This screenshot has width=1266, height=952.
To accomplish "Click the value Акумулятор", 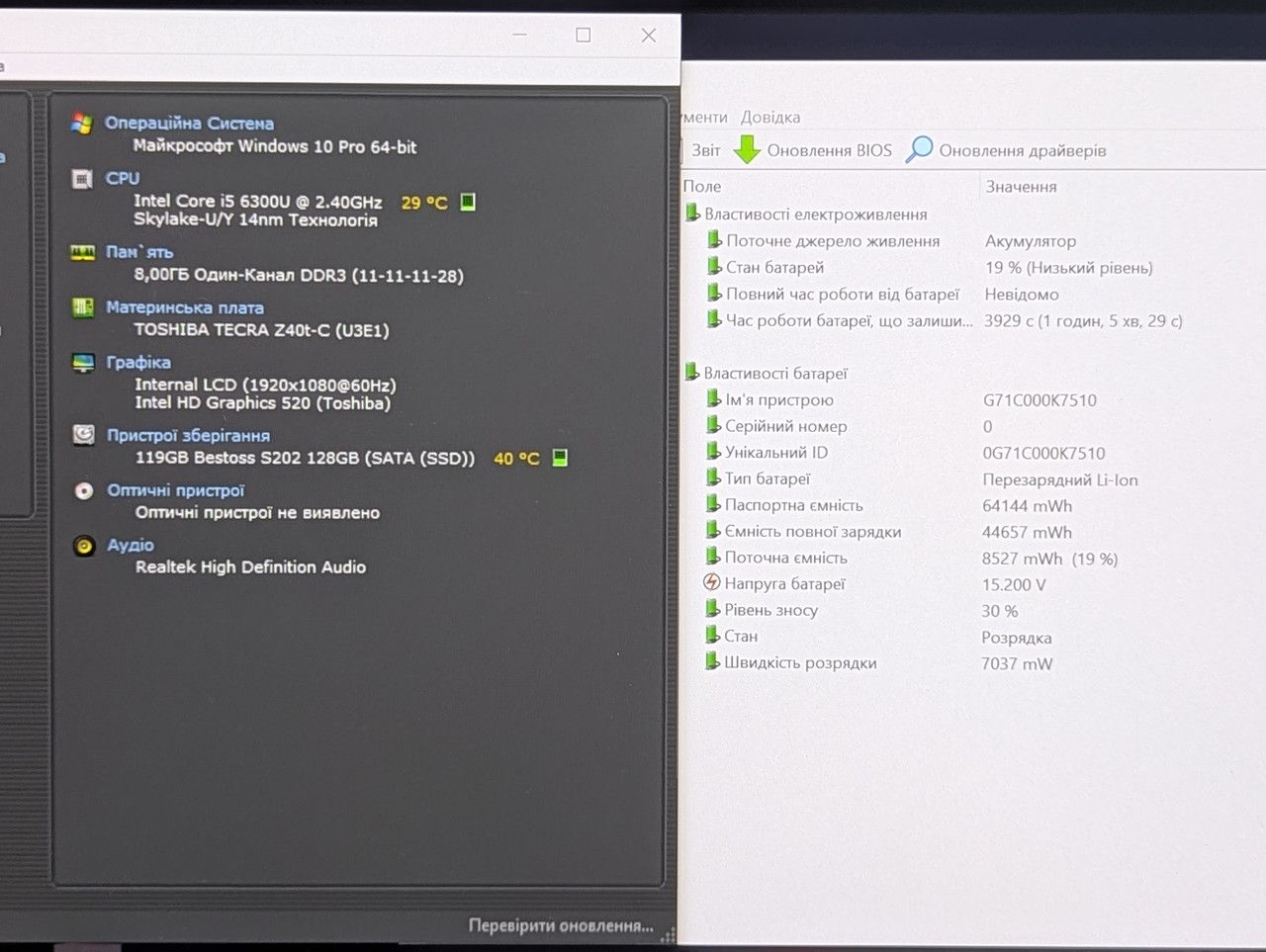I will 1031,240.
